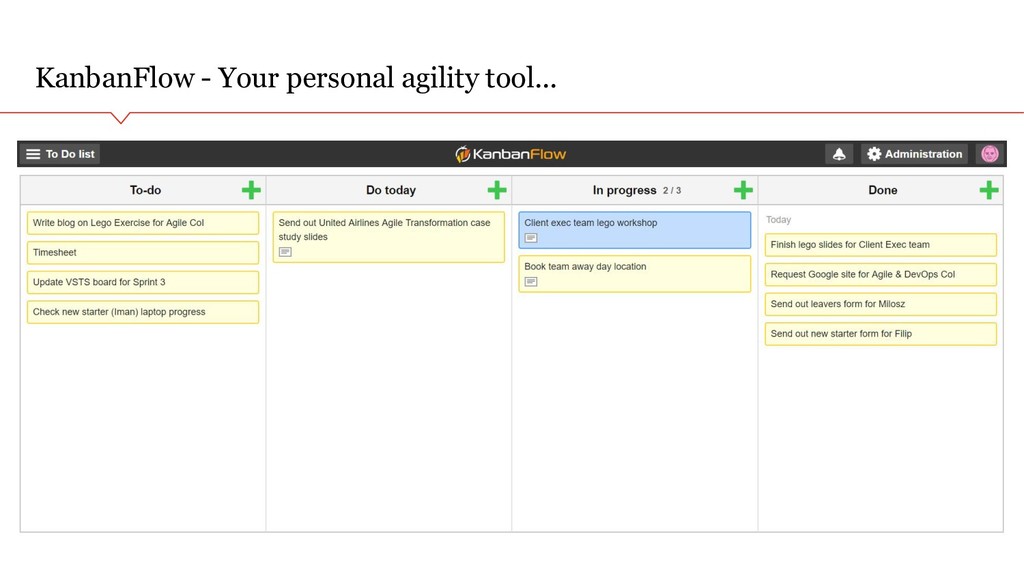The image size is (1024, 576).
Task: Open the pink user avatar menu
Action: click(990, 154)
